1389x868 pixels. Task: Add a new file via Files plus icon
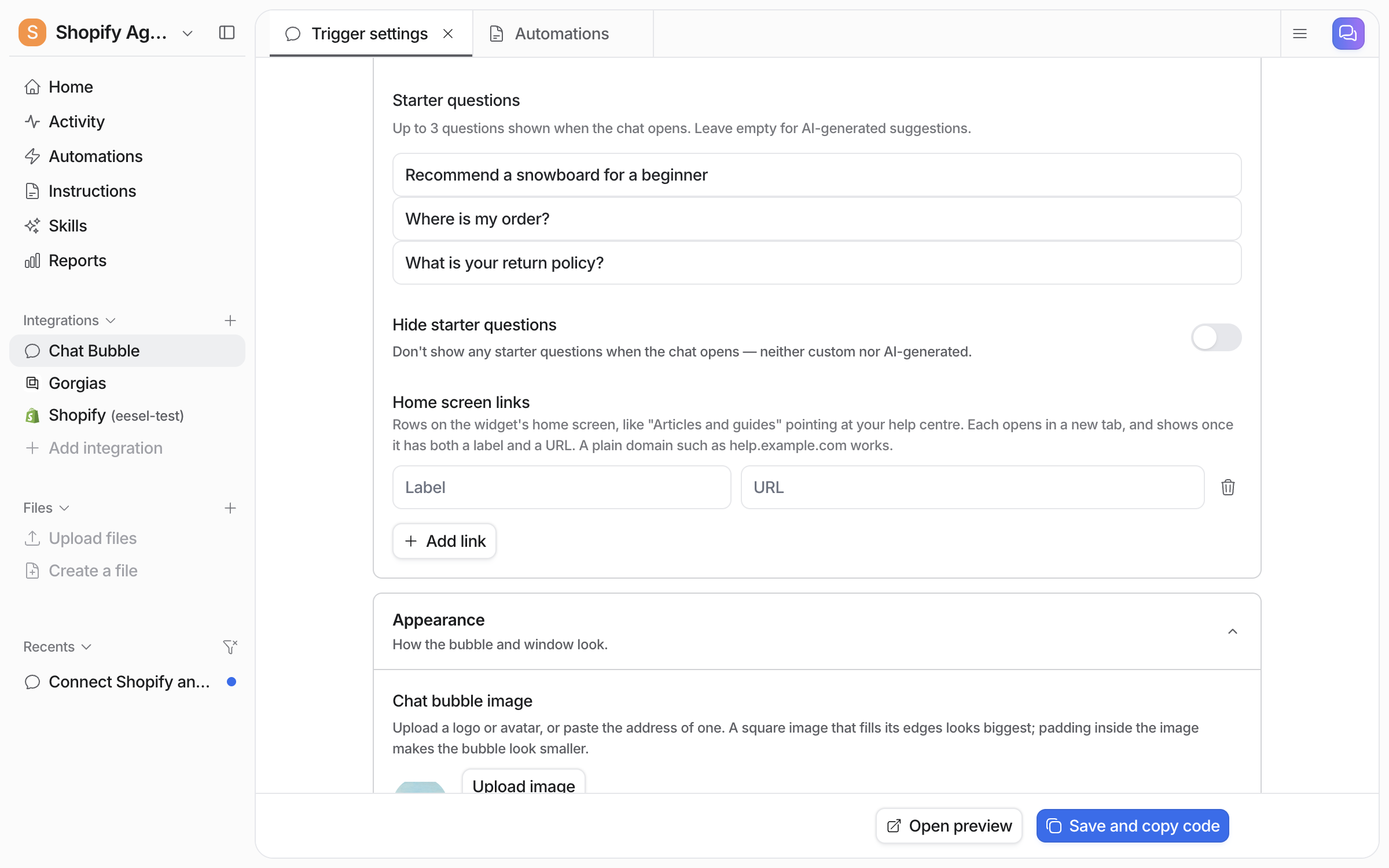230,508
